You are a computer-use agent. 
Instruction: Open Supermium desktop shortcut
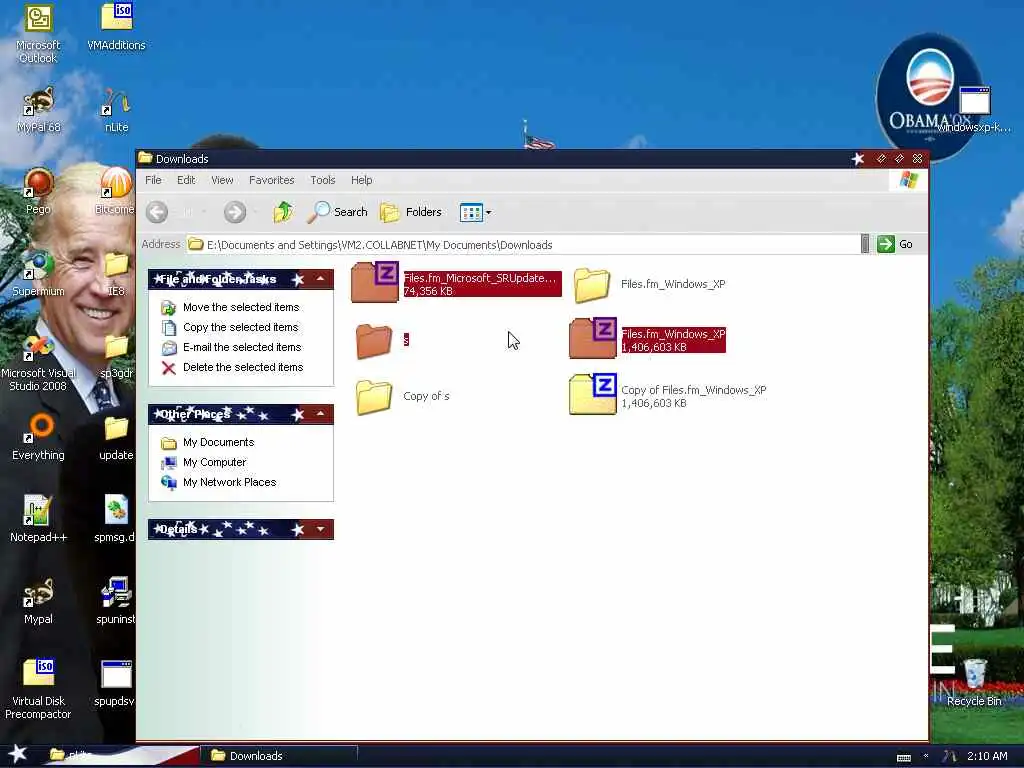point(38,274)
